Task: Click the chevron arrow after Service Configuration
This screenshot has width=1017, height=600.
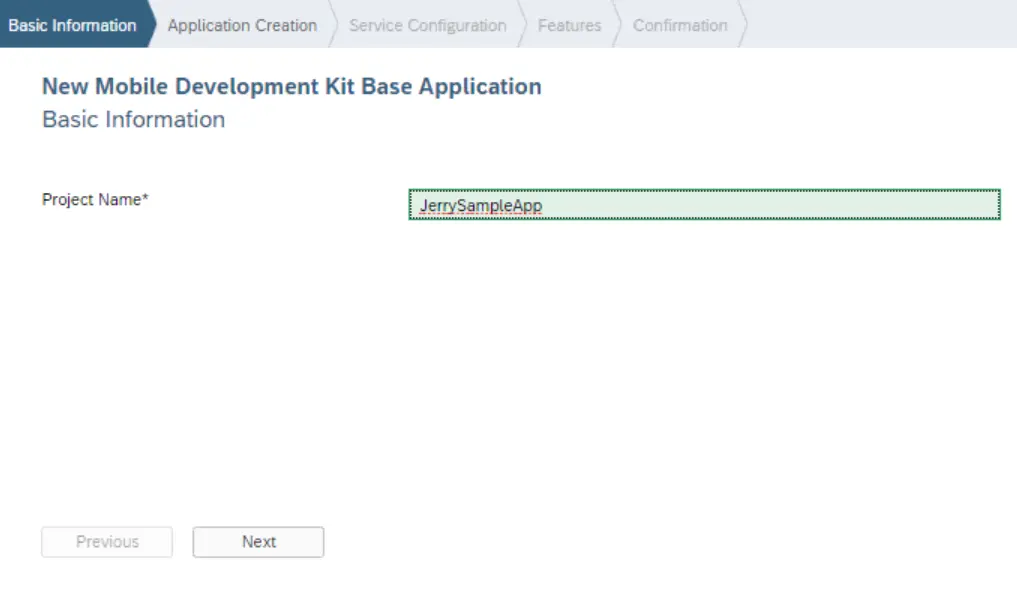Action: point(522,25)
